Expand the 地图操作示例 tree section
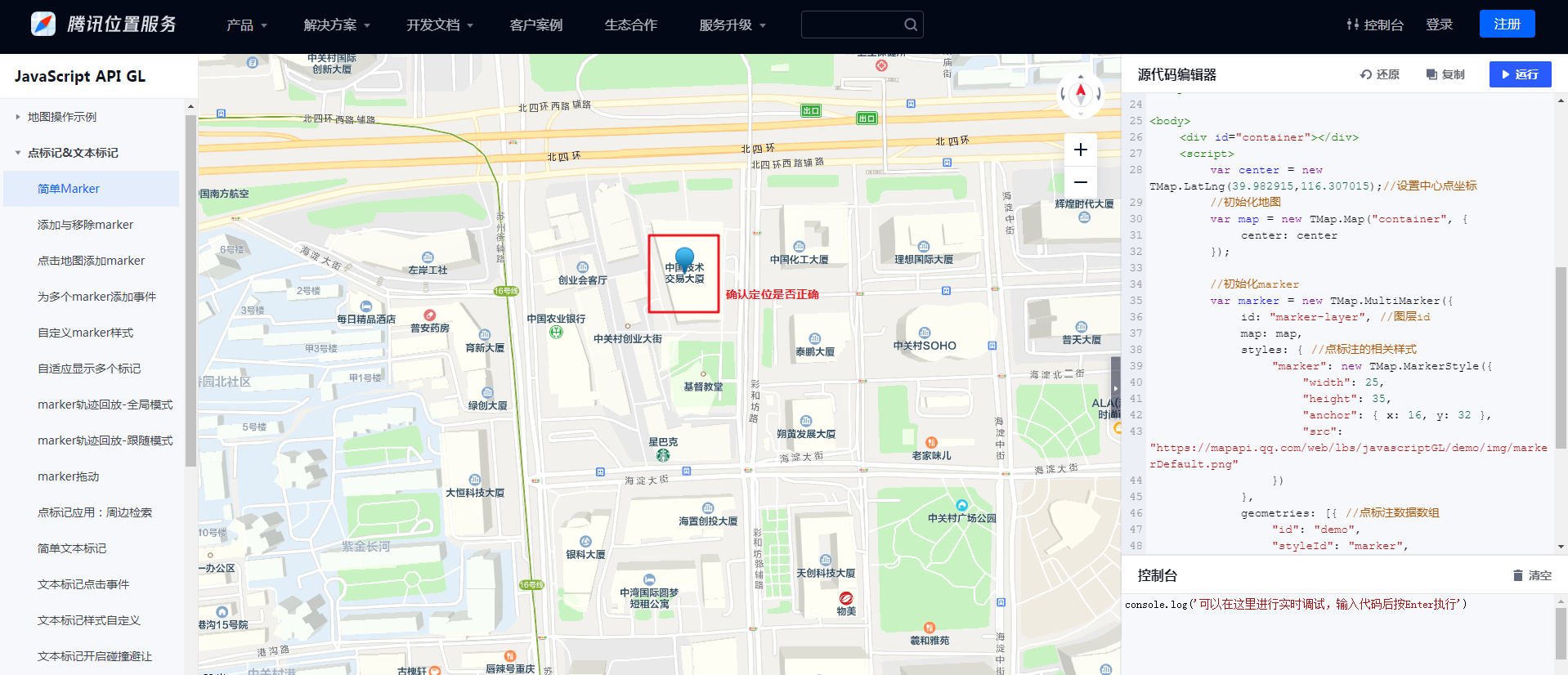This screenshot has height=675, width=1568. [x=18, y=117]
